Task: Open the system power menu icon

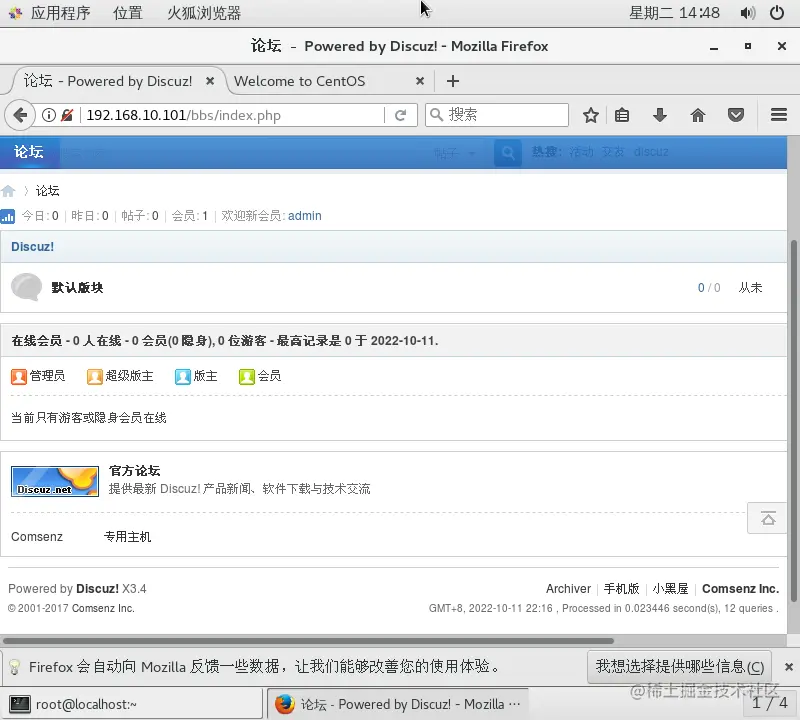Action: coord(777,13)
